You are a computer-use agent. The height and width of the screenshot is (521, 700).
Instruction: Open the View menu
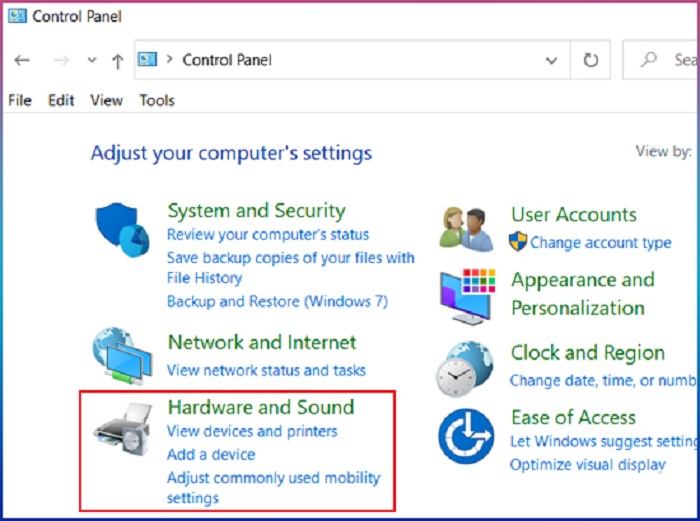click(x=106, y=100)
